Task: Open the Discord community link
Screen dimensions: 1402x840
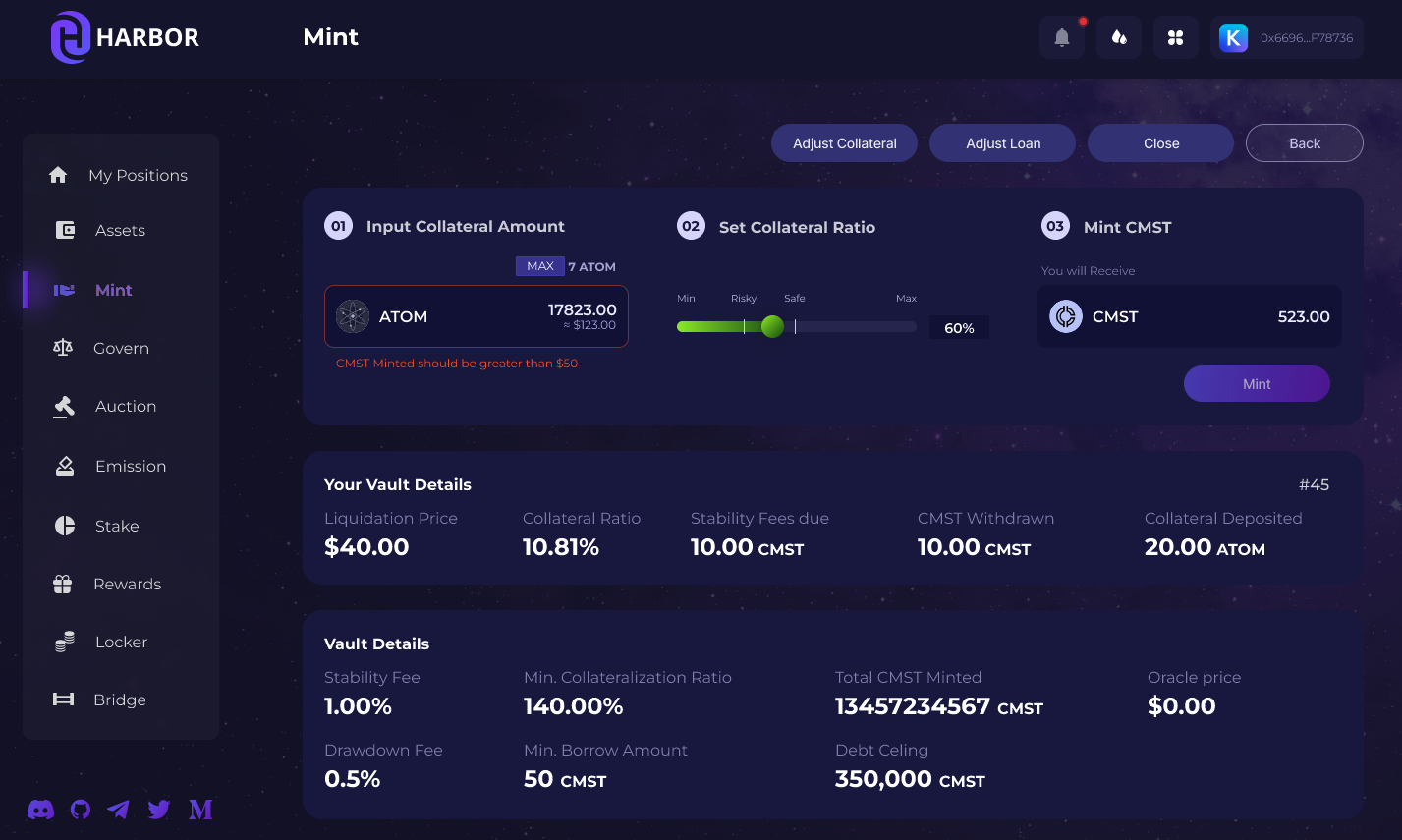Action: click(40, 810)
